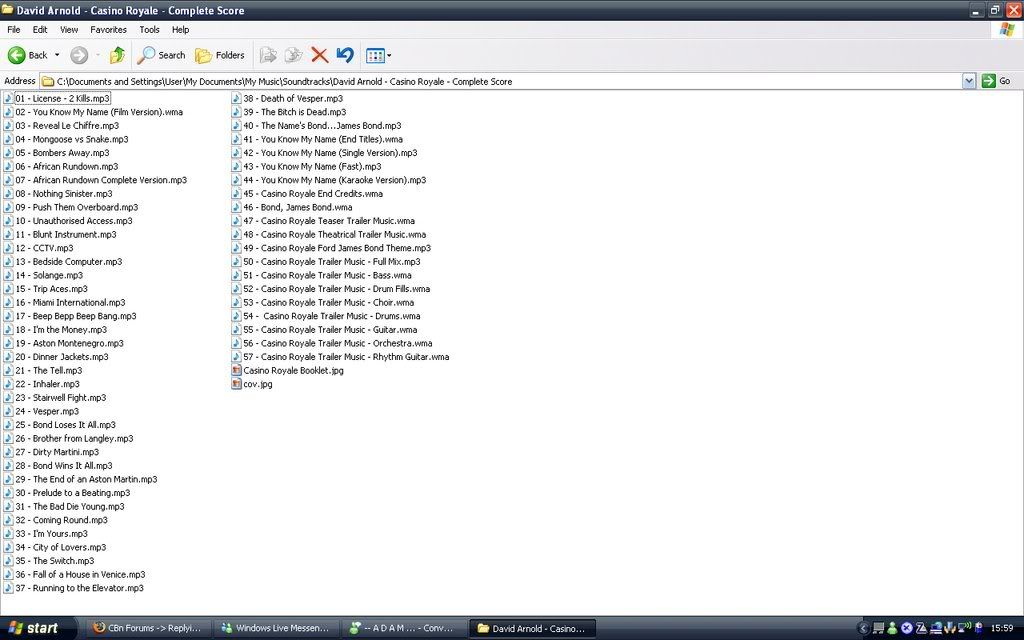Click the blue Undo icon
This screenshot has height=640, width=1024.
point(345,56)
